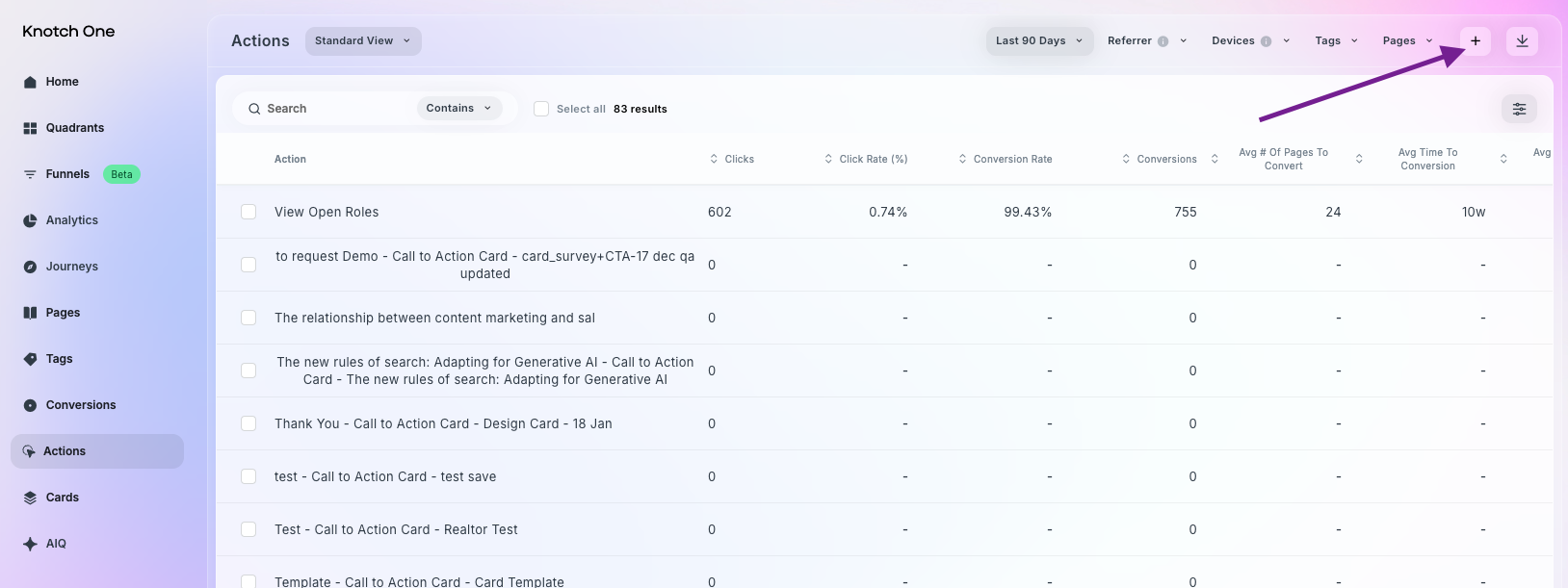Viewport: 1568px width, 588px height.
Task: Open AIQ from the sidebar
Action: (56, 544)
